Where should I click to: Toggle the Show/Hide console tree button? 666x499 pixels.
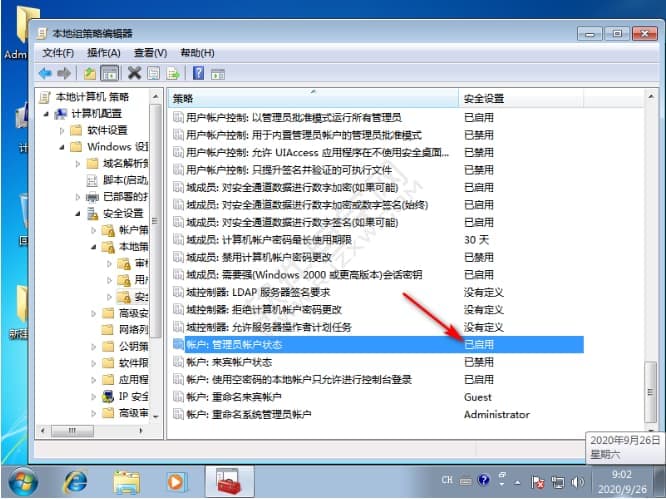point(110,73)
